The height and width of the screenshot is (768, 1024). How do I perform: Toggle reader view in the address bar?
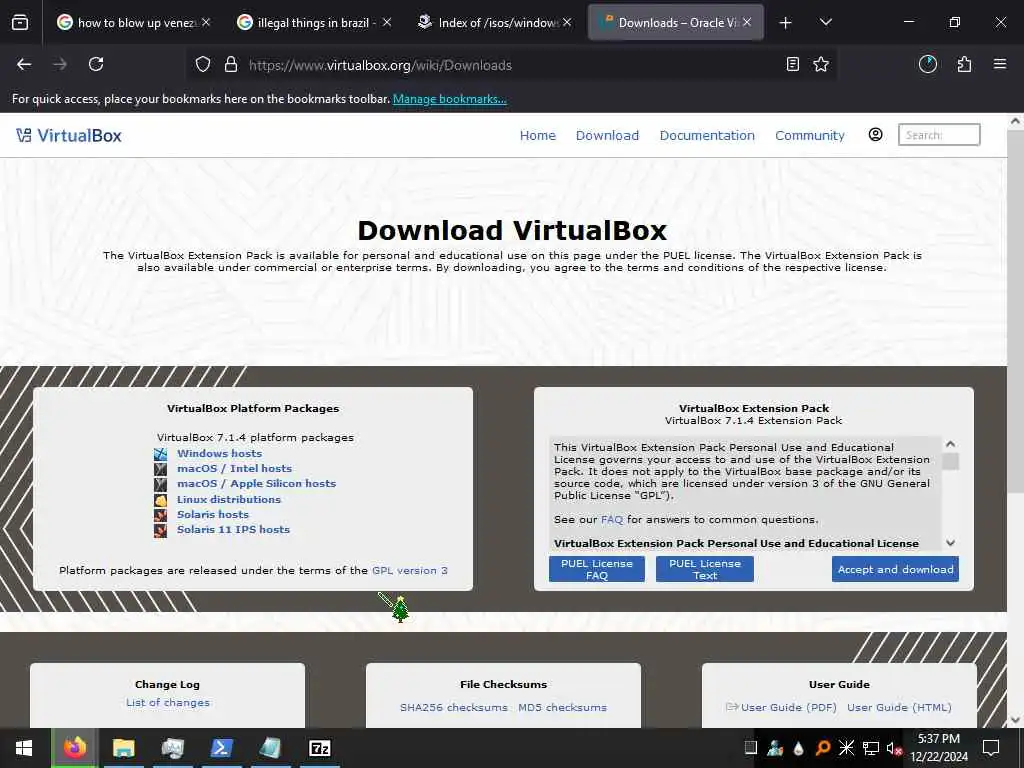(792, 64)
